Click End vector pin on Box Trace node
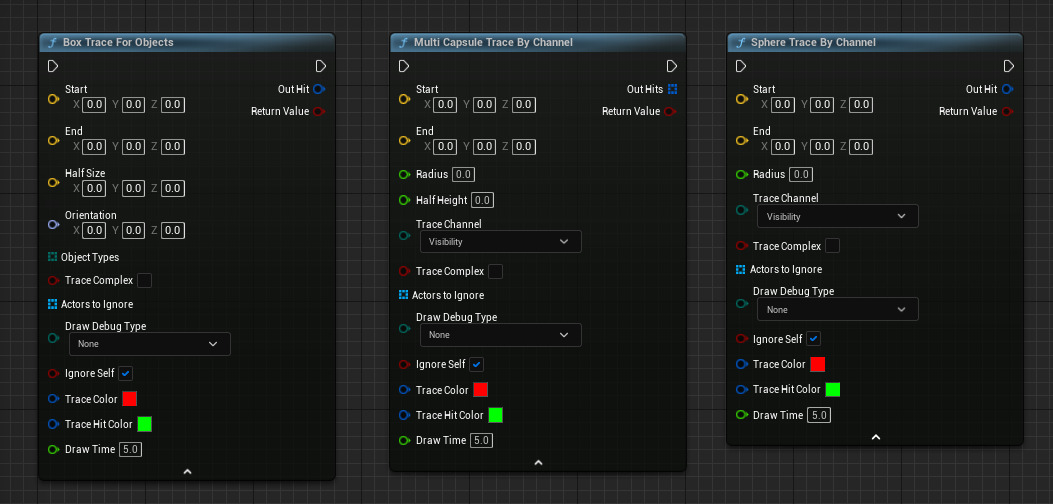The height and width of the screenshot is (504, 1053). coord(54,140)
